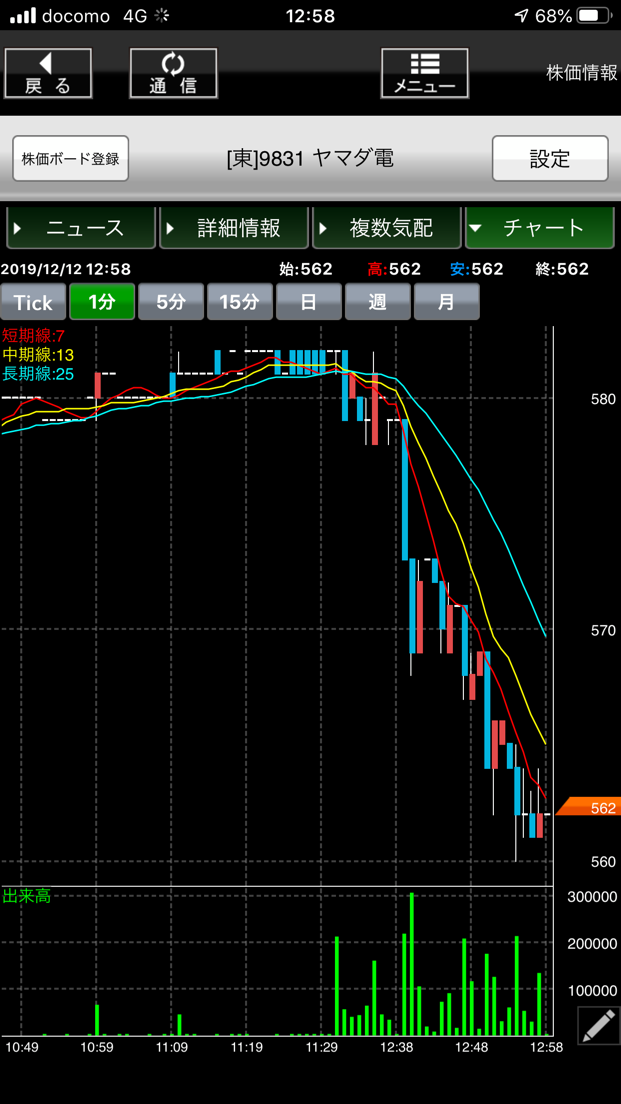Viewport: 621px width, 1104px height.
Task: Switch to 日 daily chart
Action: tap(308, 302)
